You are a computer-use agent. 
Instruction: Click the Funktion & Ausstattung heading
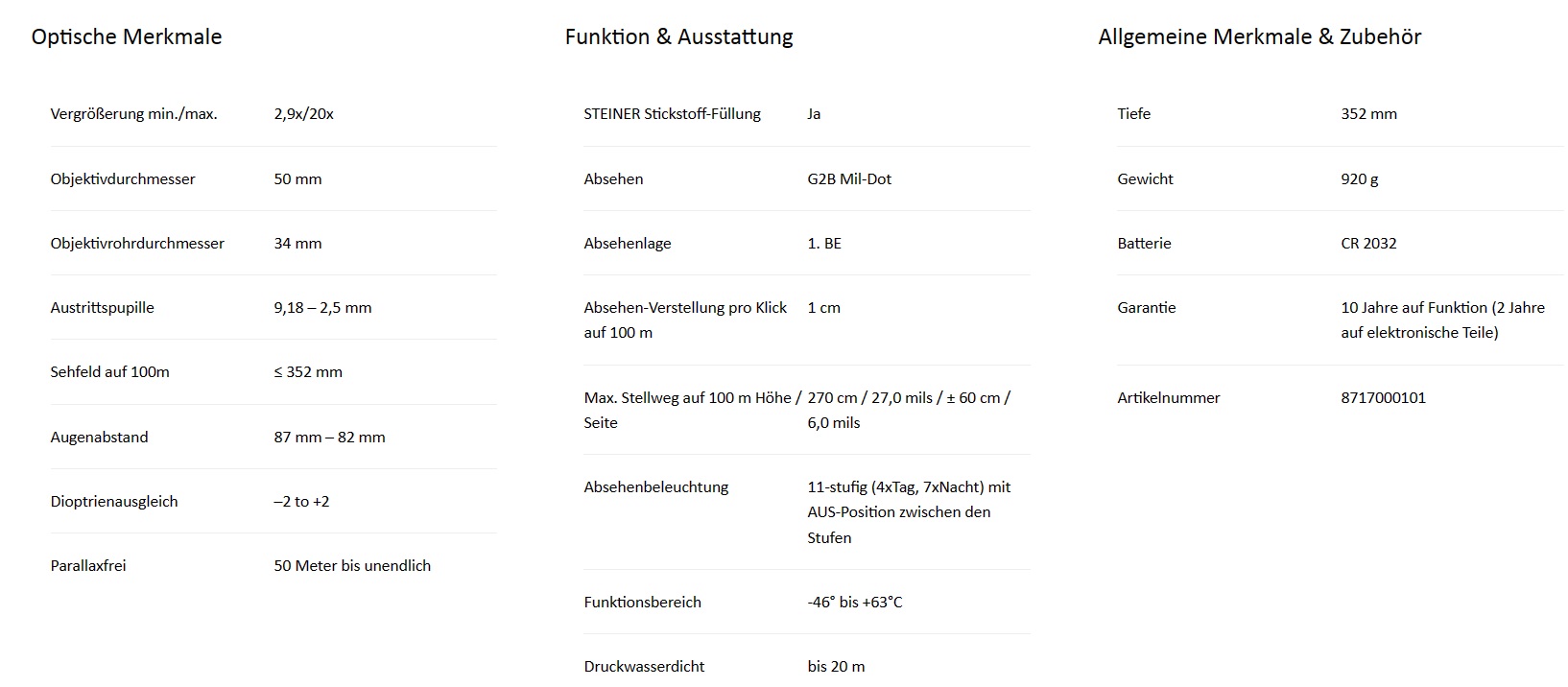point(678,36)
